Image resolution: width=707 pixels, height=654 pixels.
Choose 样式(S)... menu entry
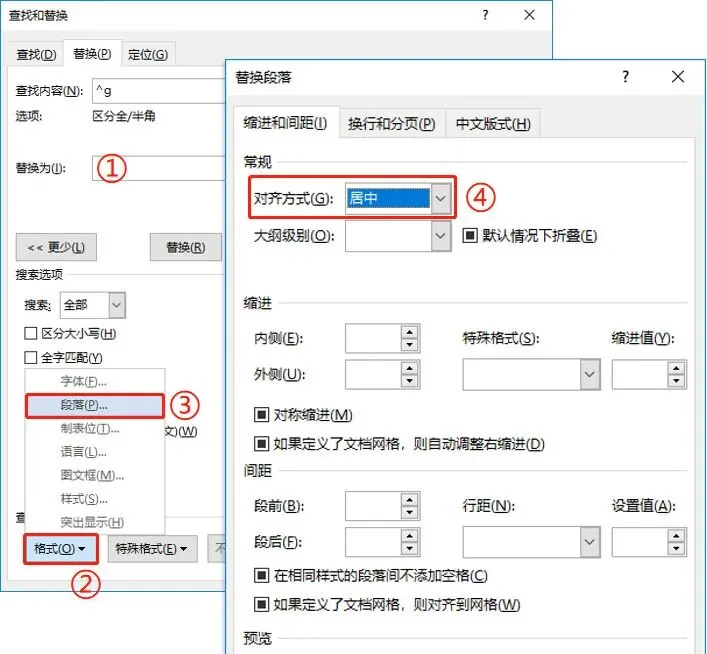pyautogui.click(x=95, y=499)
